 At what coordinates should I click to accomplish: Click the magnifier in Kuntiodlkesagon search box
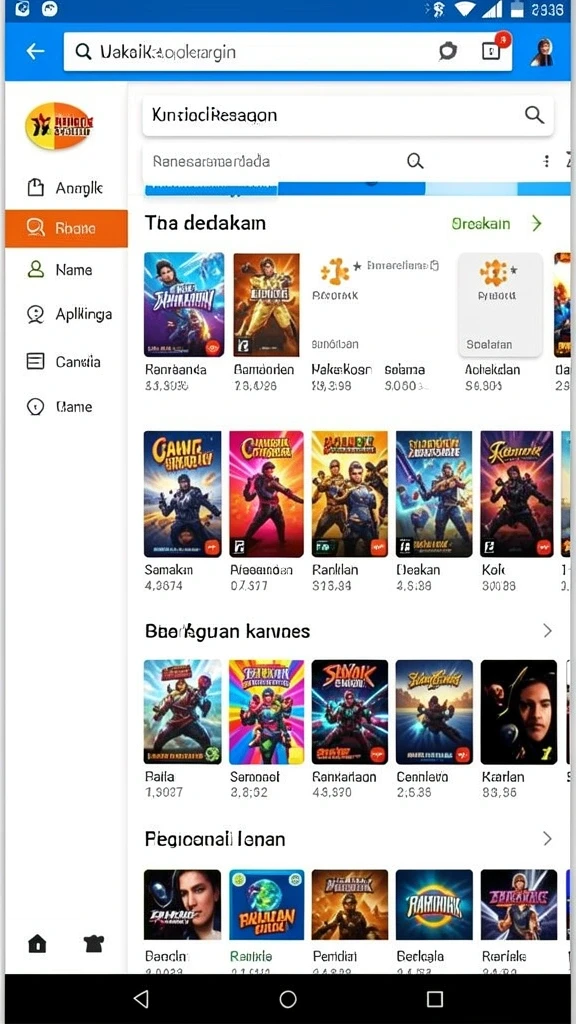click(534, 116)
